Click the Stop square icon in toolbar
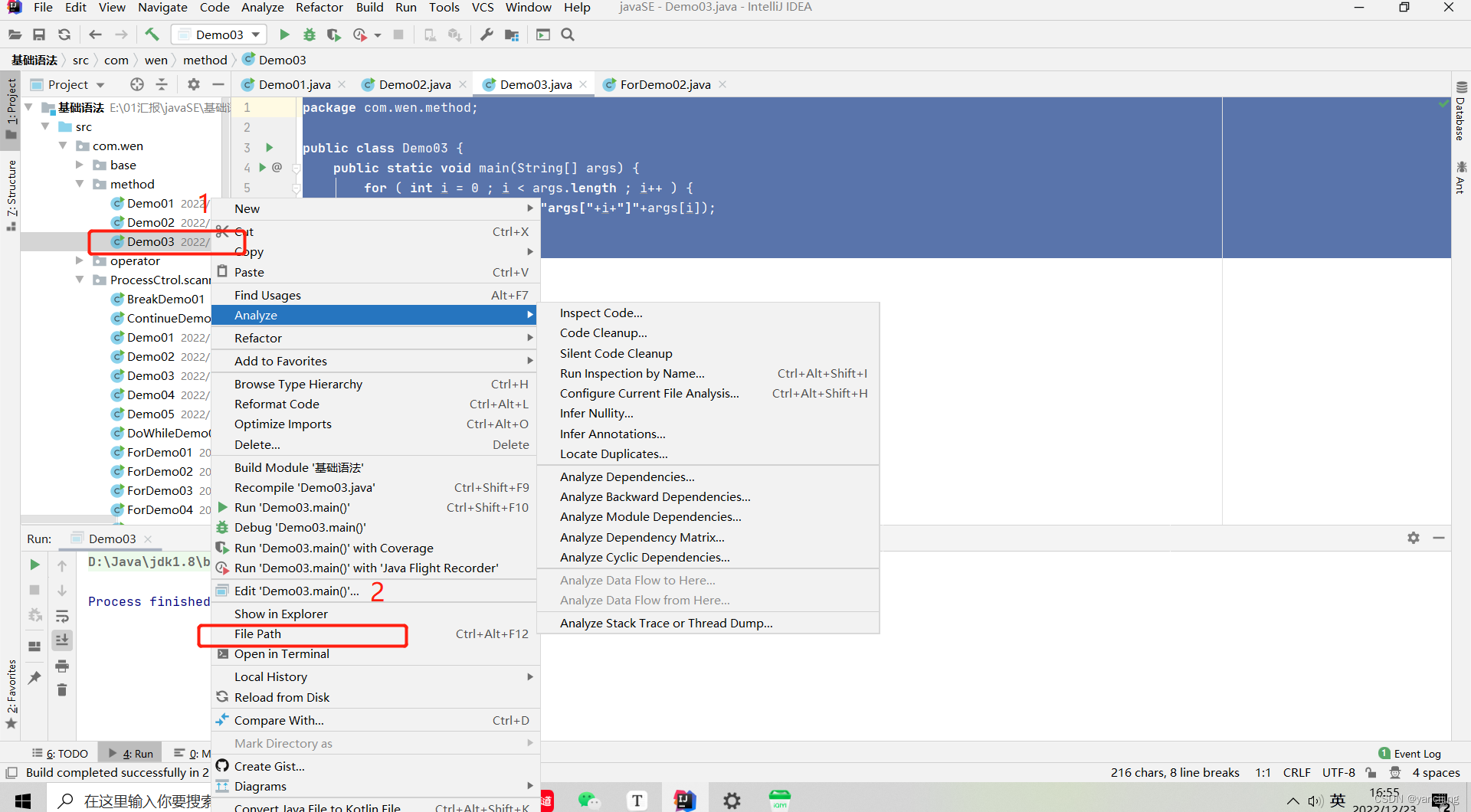The width and height of the screenshot is (1471, 812). (398, 34)
